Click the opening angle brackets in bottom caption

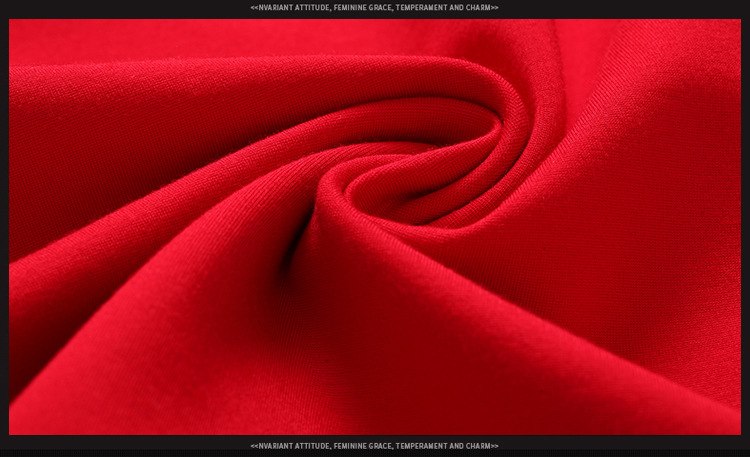click(254, 446)
